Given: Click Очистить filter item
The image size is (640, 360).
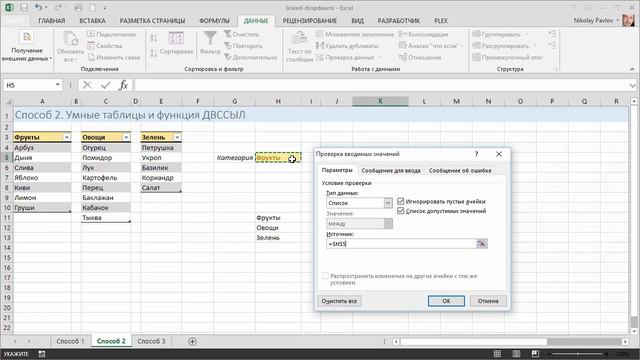Looking at the screenshot, I should pyautogui.click(x=241, y=34).
